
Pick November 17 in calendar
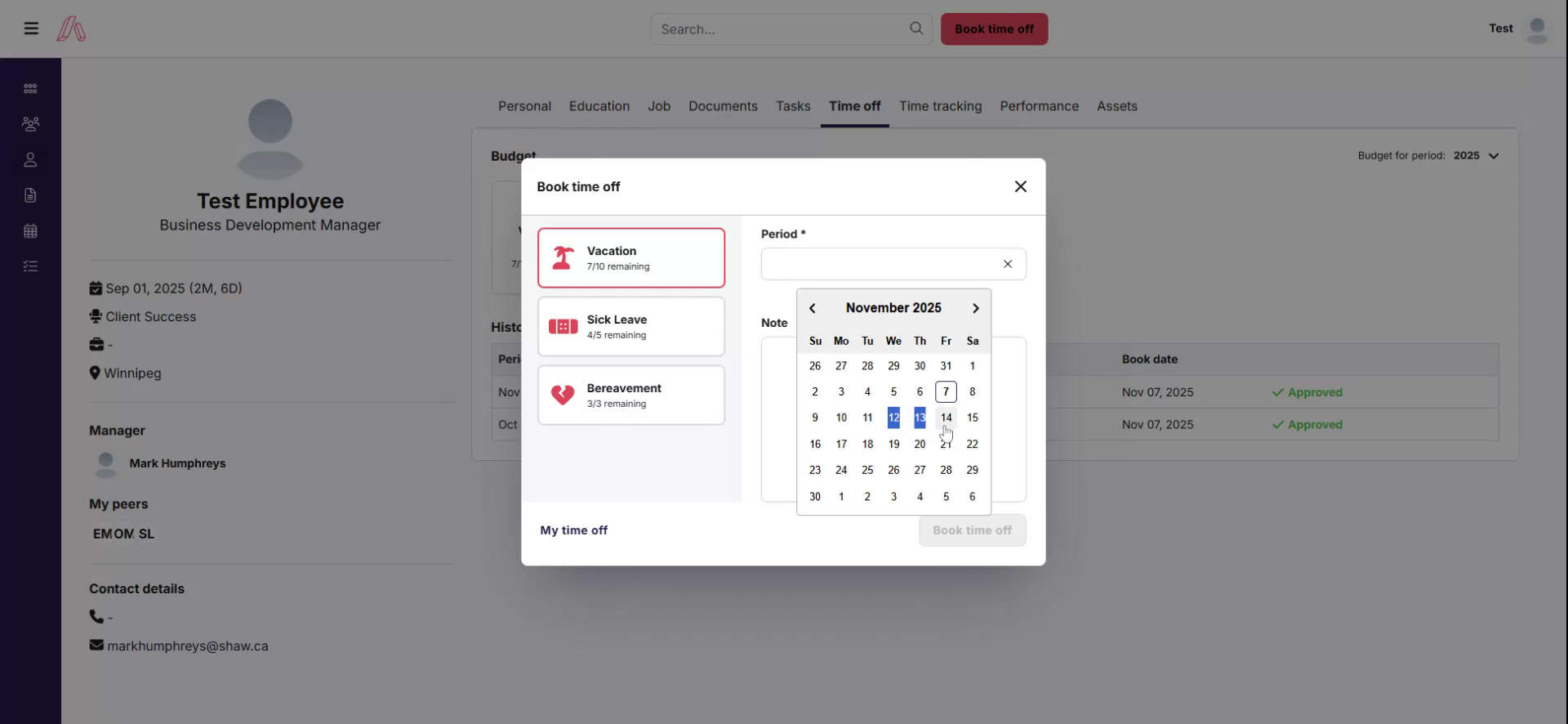[x=841, y=444]
